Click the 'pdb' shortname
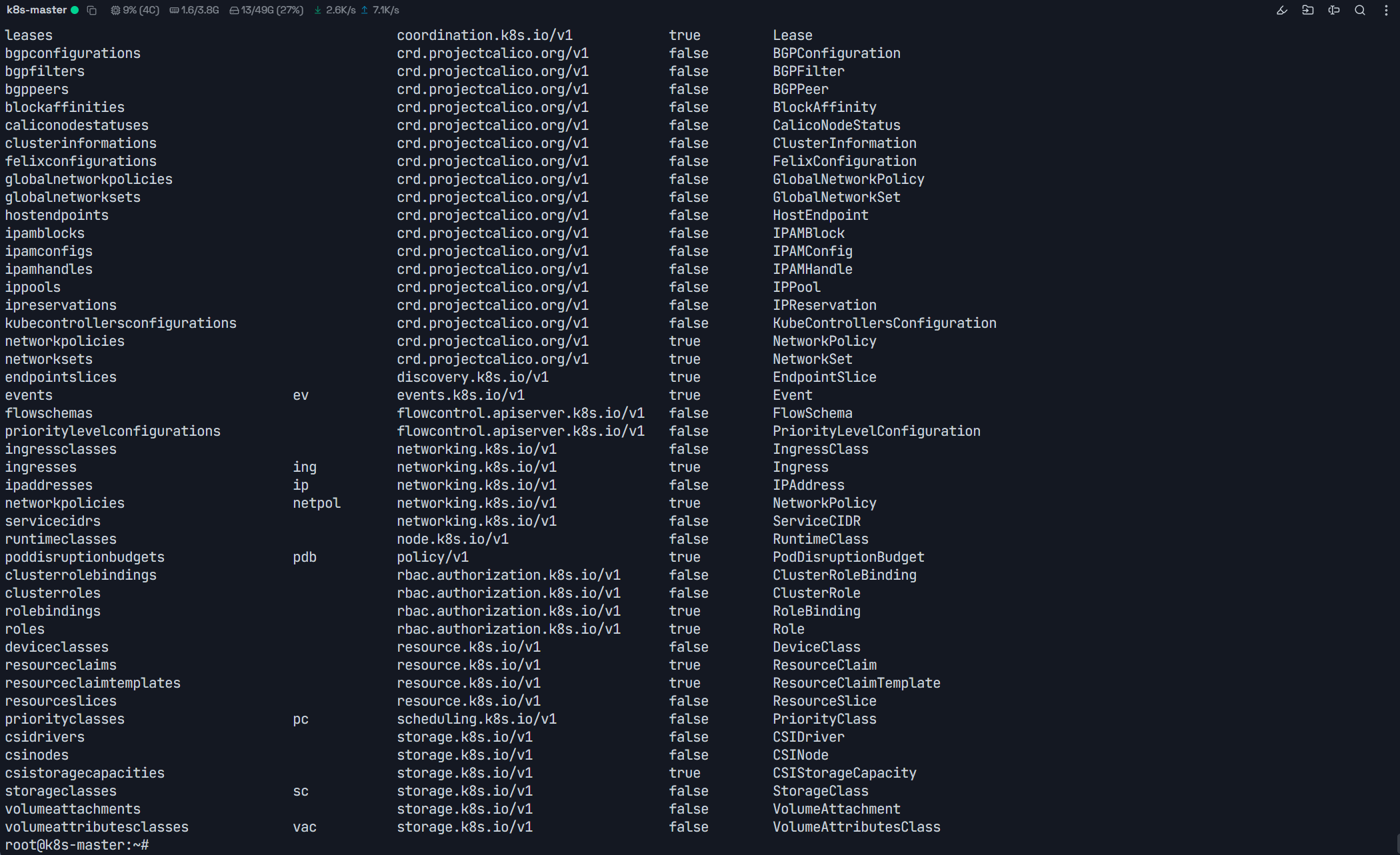 305,557
